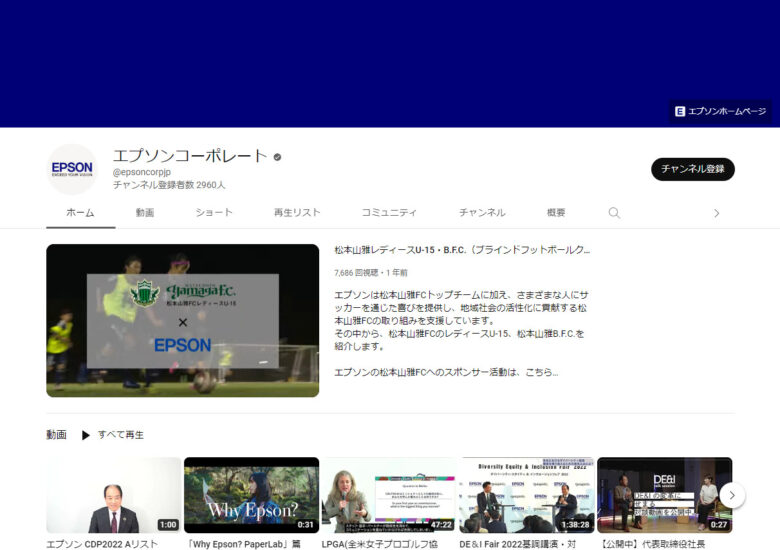Click video title エプソン CDP2022 Aリスト
This screenshot has height=550, width=780.
102,545
